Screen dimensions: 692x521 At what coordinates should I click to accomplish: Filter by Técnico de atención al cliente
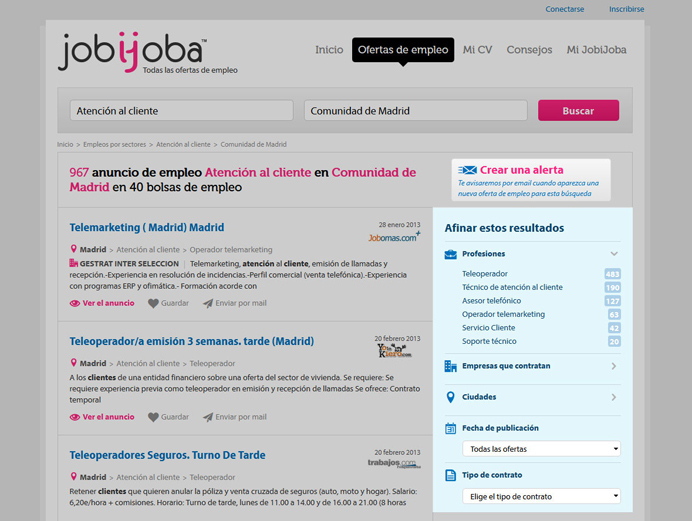coord(512,288)
